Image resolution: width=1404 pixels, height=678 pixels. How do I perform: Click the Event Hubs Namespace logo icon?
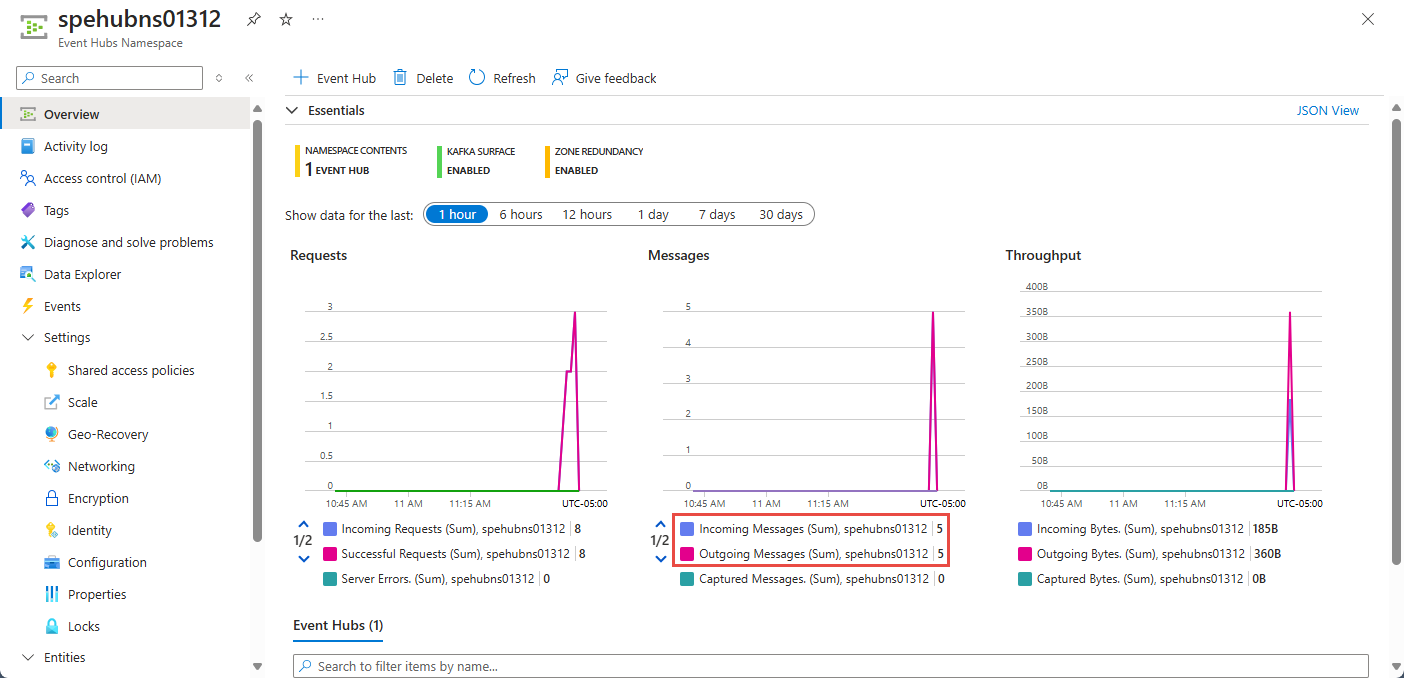tap(34, 27)
